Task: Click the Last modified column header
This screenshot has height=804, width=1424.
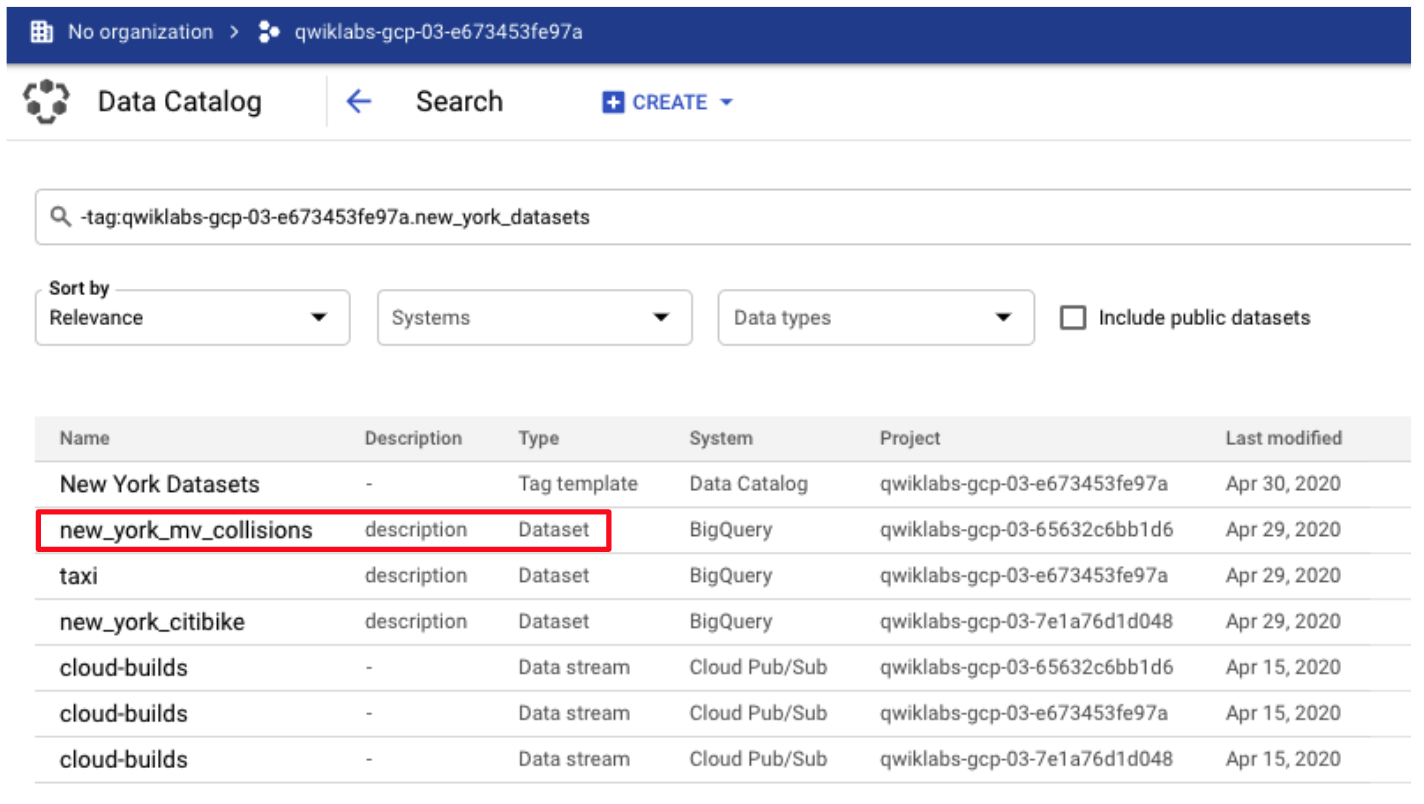Action: (x=1284, y=438)
